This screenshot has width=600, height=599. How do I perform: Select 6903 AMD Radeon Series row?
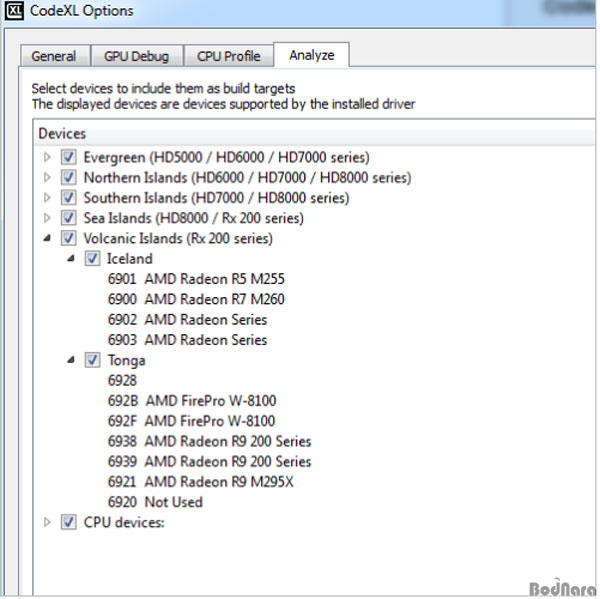(188, 340)
